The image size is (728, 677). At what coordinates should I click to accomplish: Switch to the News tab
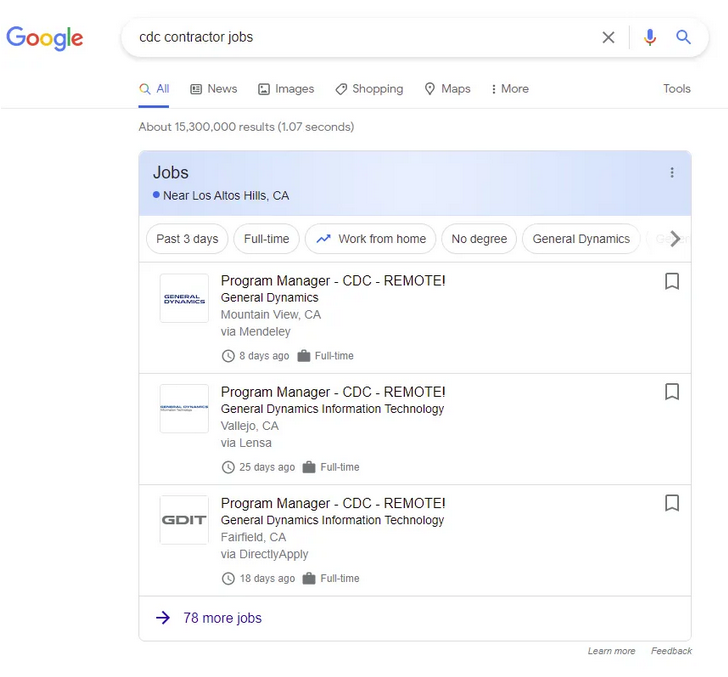pyautogui.click(x=214, y=89)
